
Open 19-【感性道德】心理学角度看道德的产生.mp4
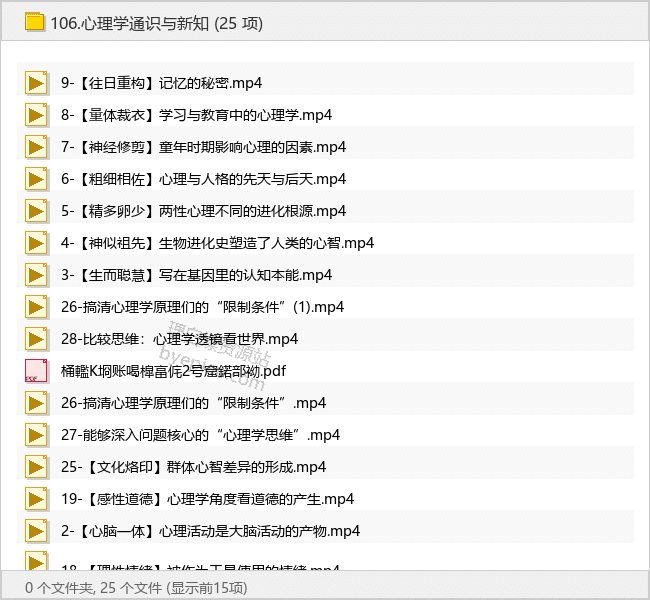tap(208, 499)
